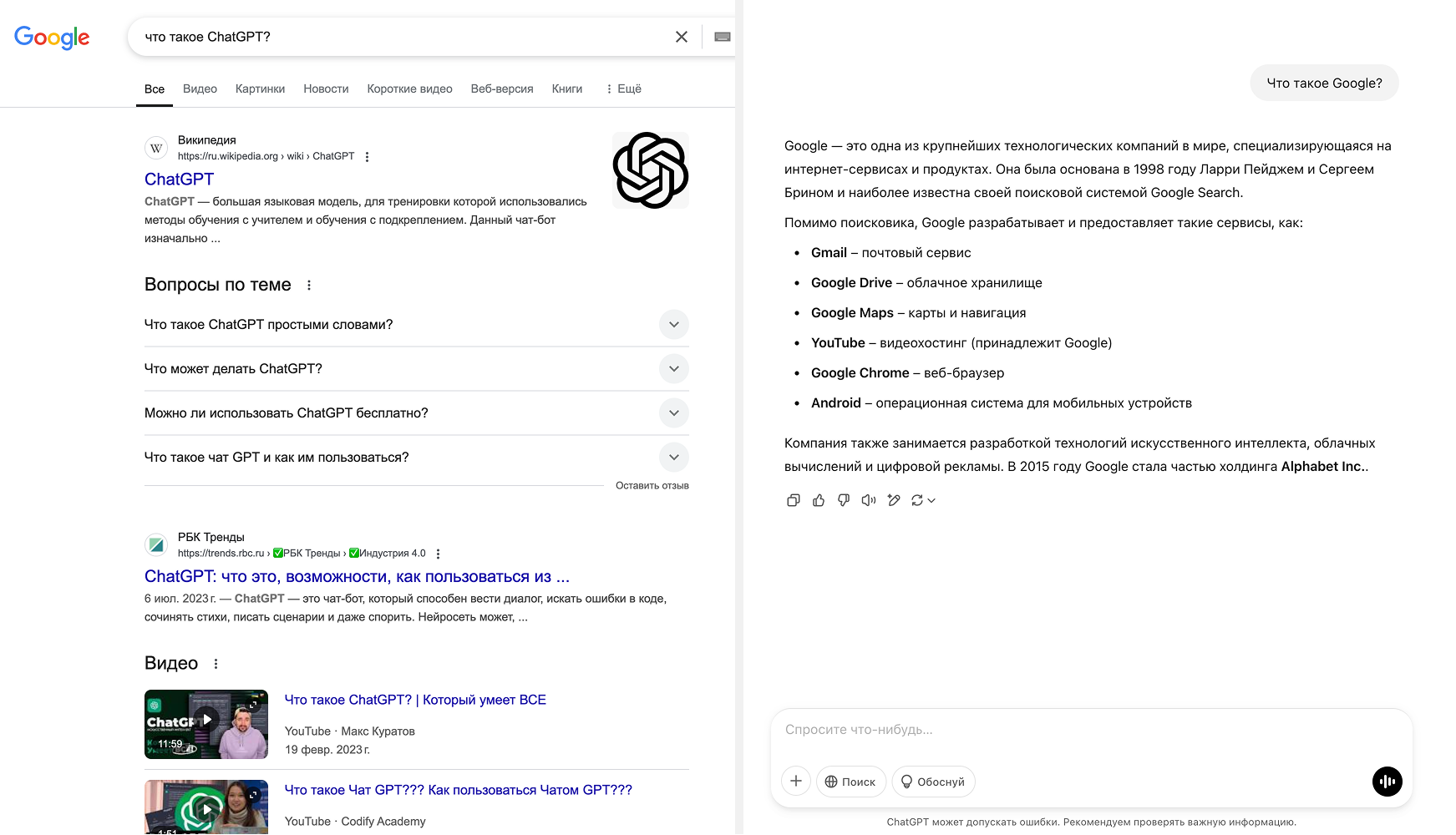Click the thumbs down icon
This screenshot has width=1456, height=835.
tap(844, 500)
